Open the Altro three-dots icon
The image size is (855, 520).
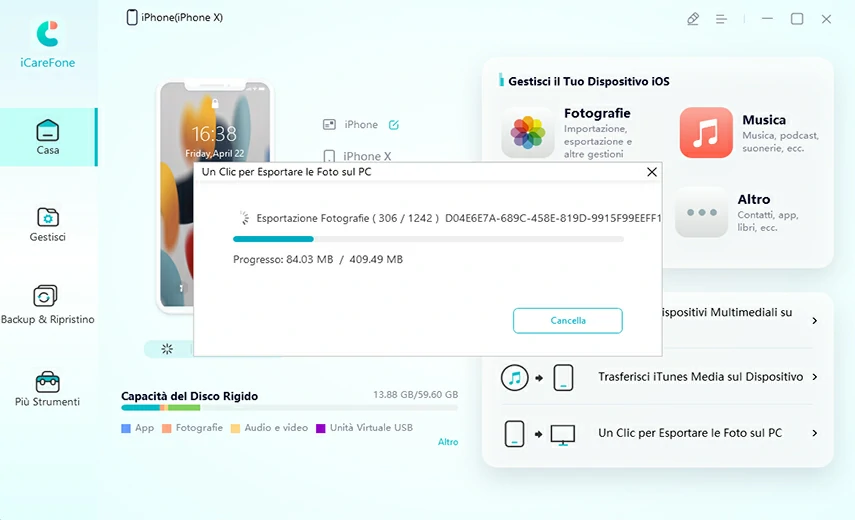pos(701,213)
